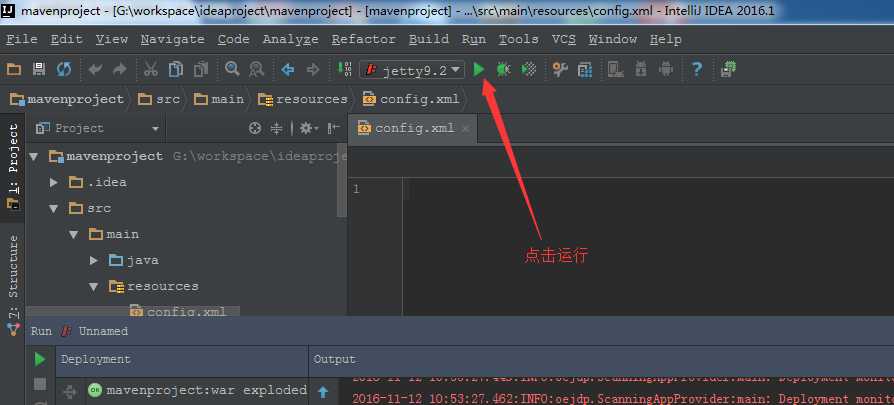Open the Edit menu
Screen dimensions: 894x405
66,39
